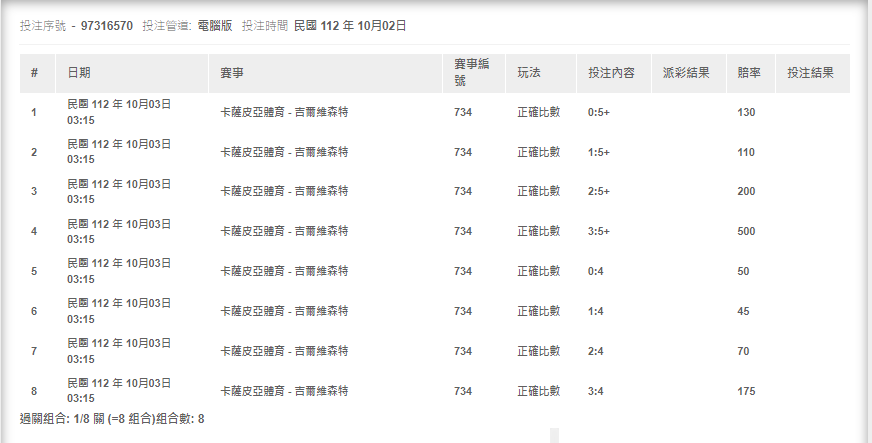Image resolution: width=872 pixels, height=443 pixels.
Task: Select bet serial number 97316570
Action: tap(107, 26)
